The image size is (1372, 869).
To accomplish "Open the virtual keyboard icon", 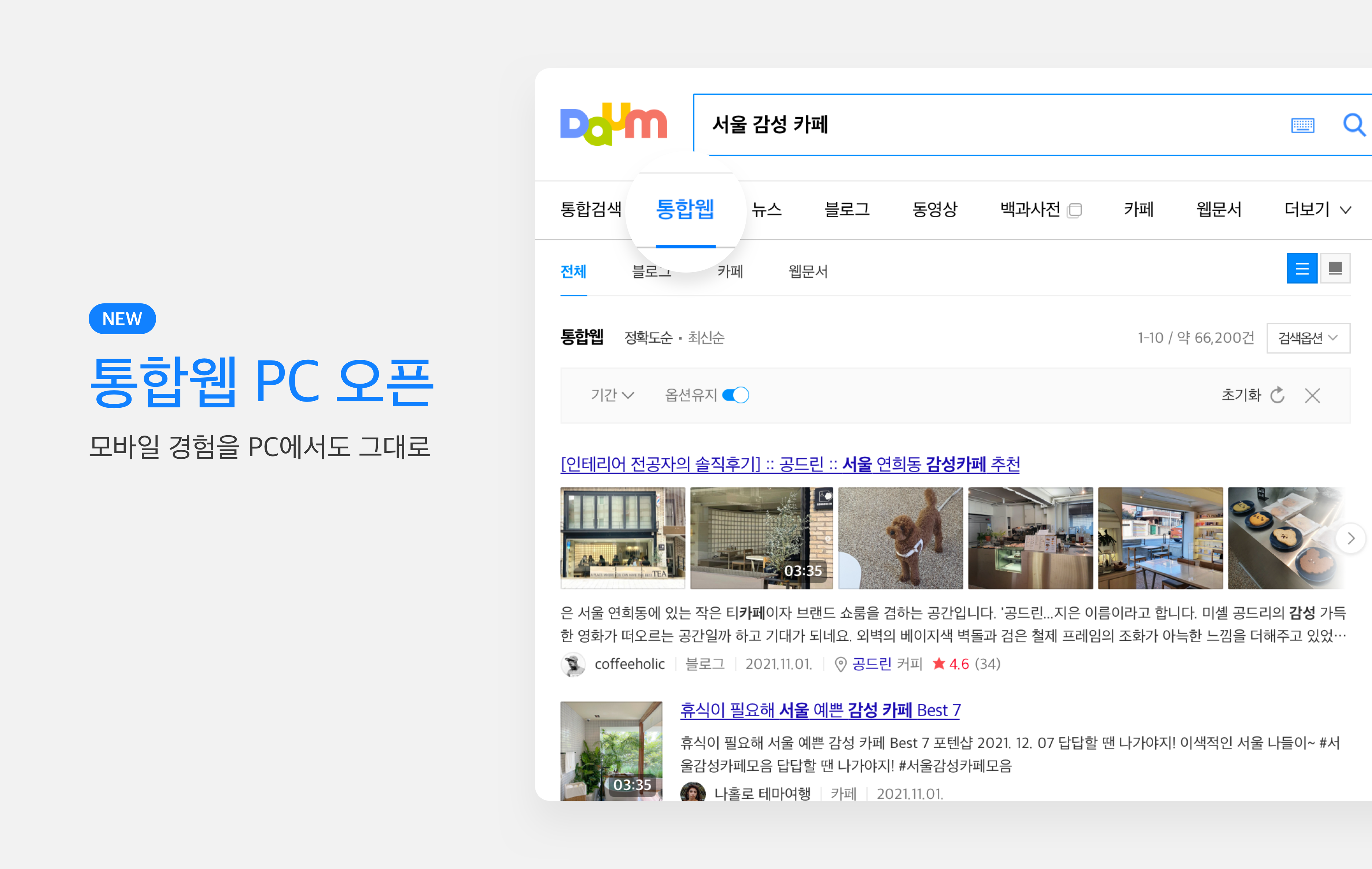I will pos(1302,125).
